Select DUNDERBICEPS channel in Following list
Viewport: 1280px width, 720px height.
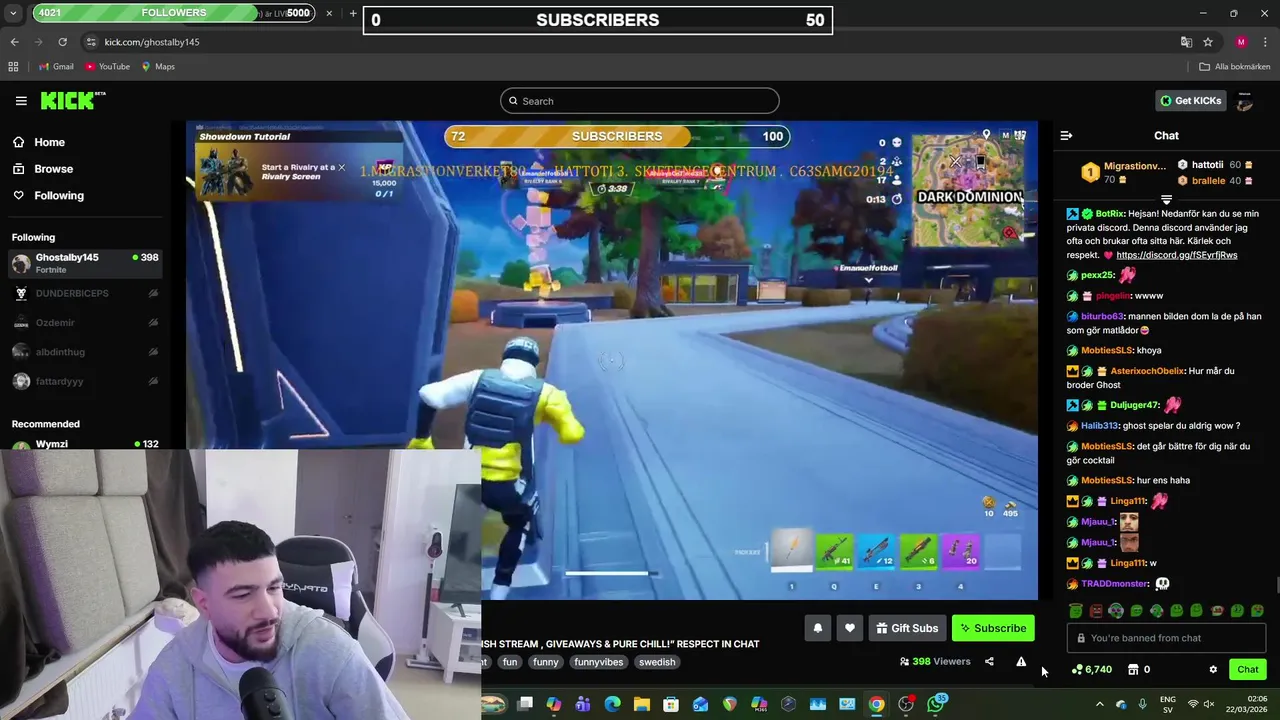[x=85, y=293]
